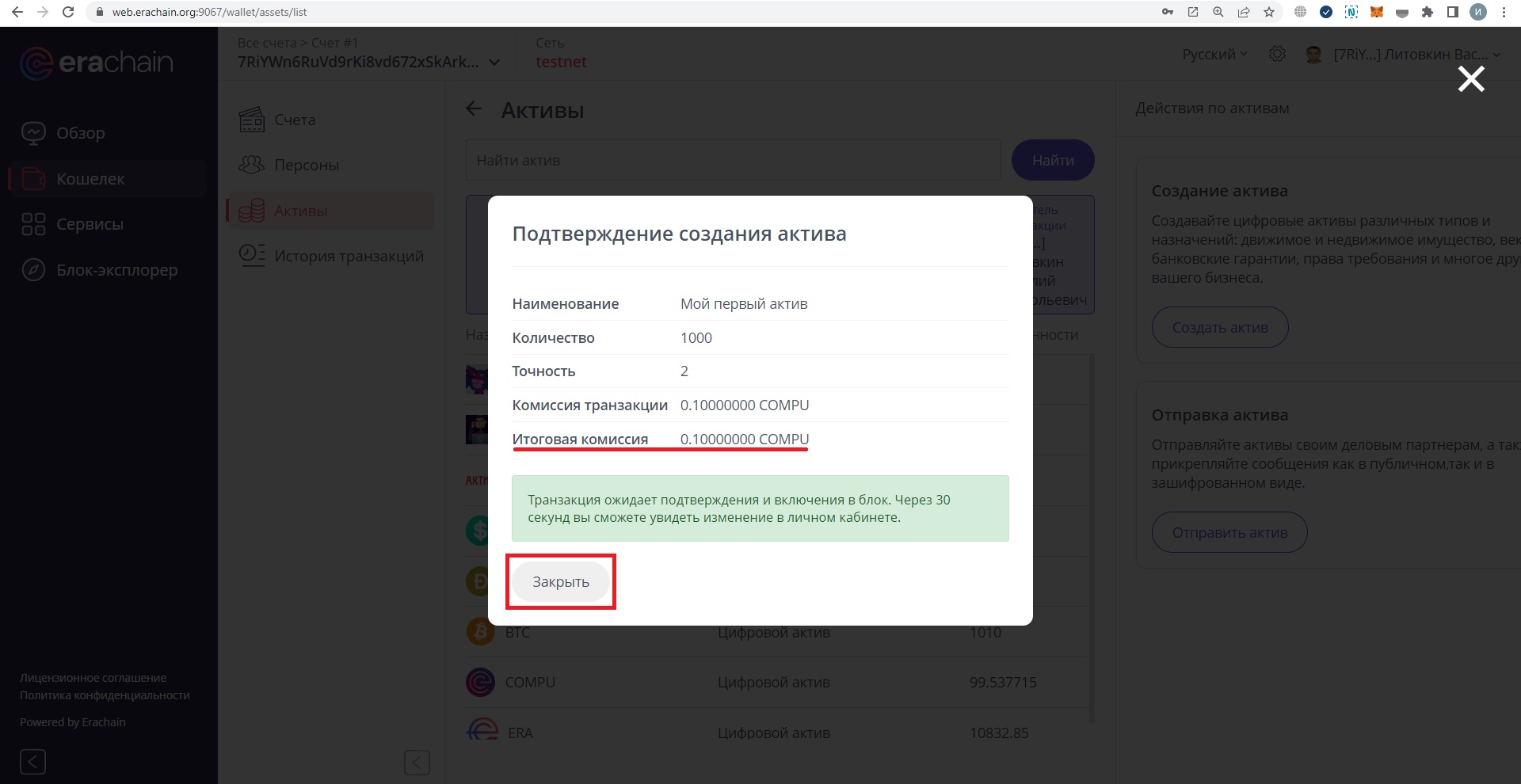Open the Сервисы menu item

pos(90,224)
